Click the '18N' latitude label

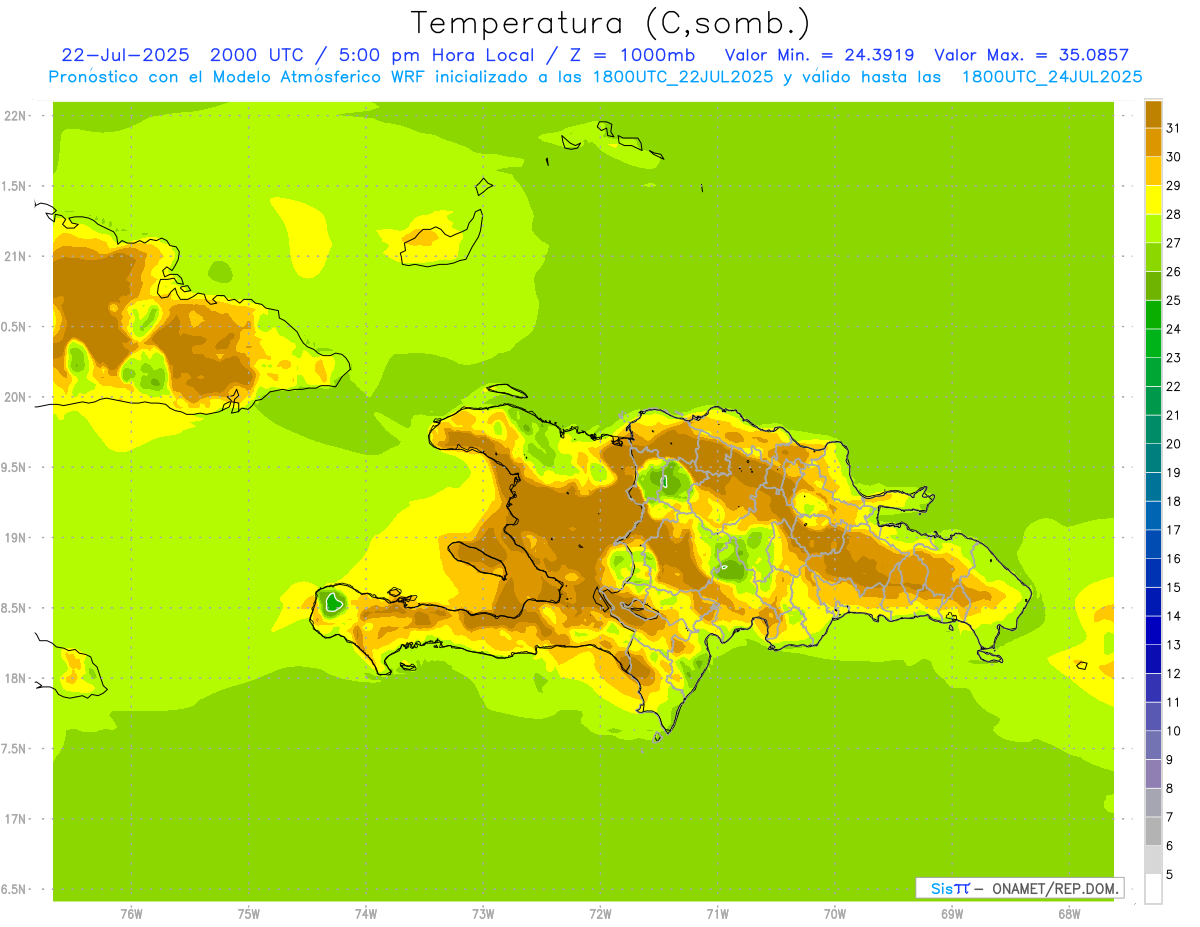pyautogui.click(x=14, y=678)
